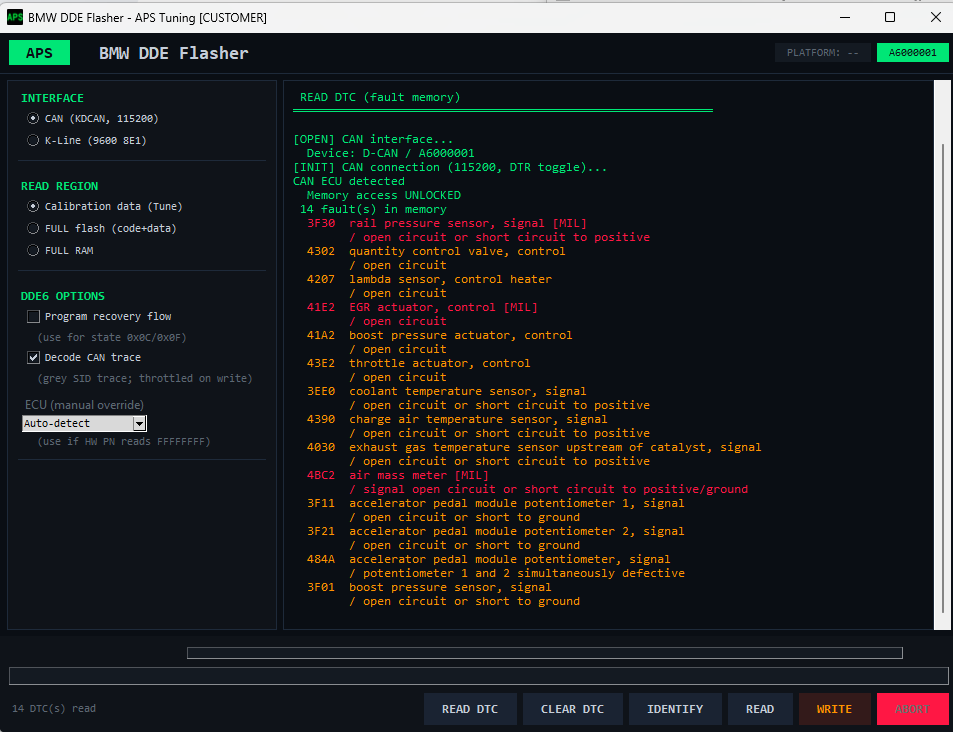Click the upper progress bar
Image resolution: width=953 pixels, height=732 pixels.
point(545,653)
